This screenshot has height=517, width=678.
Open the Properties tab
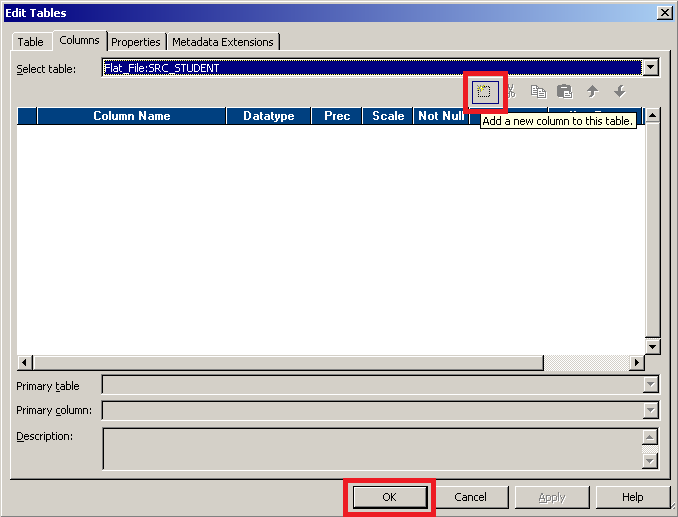[x=136, y=42]
